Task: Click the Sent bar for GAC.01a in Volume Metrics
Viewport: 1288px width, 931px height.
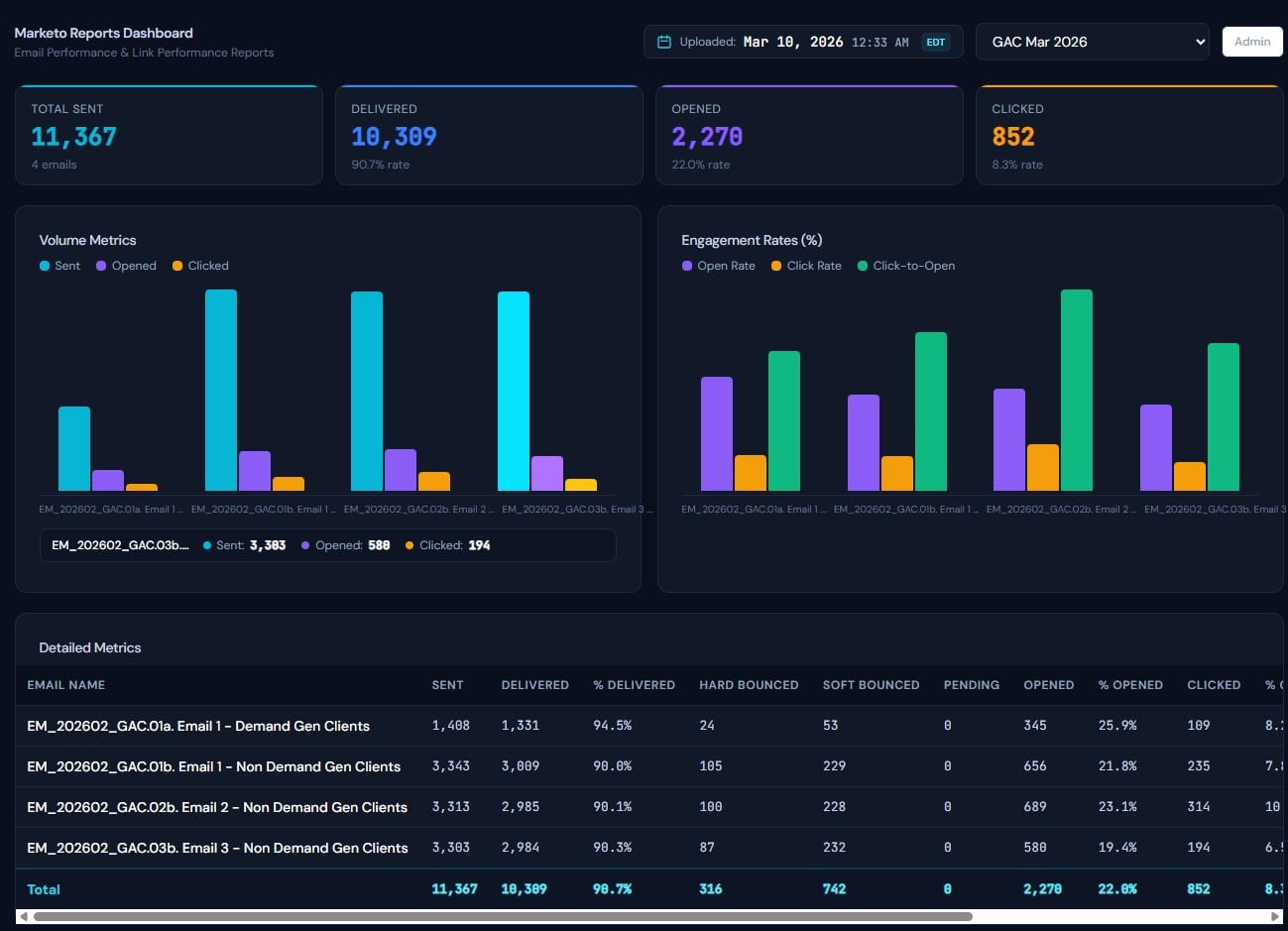Action: point(74,448)
